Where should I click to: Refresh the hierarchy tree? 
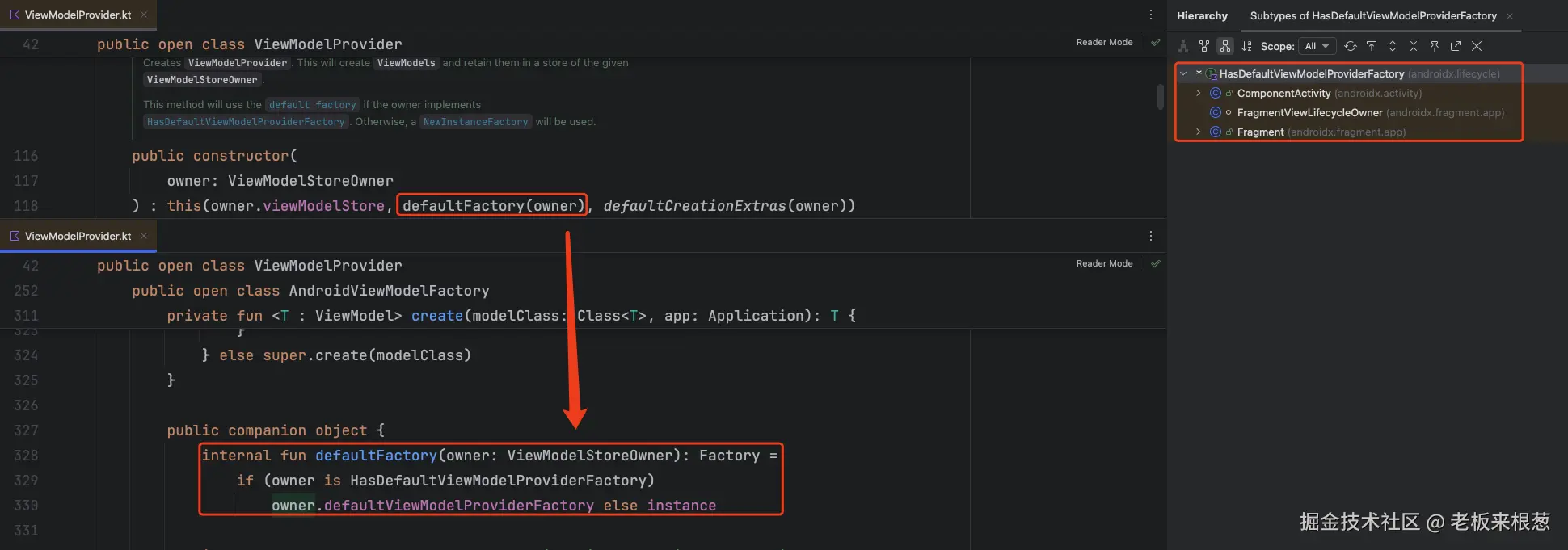(1351, 46)
